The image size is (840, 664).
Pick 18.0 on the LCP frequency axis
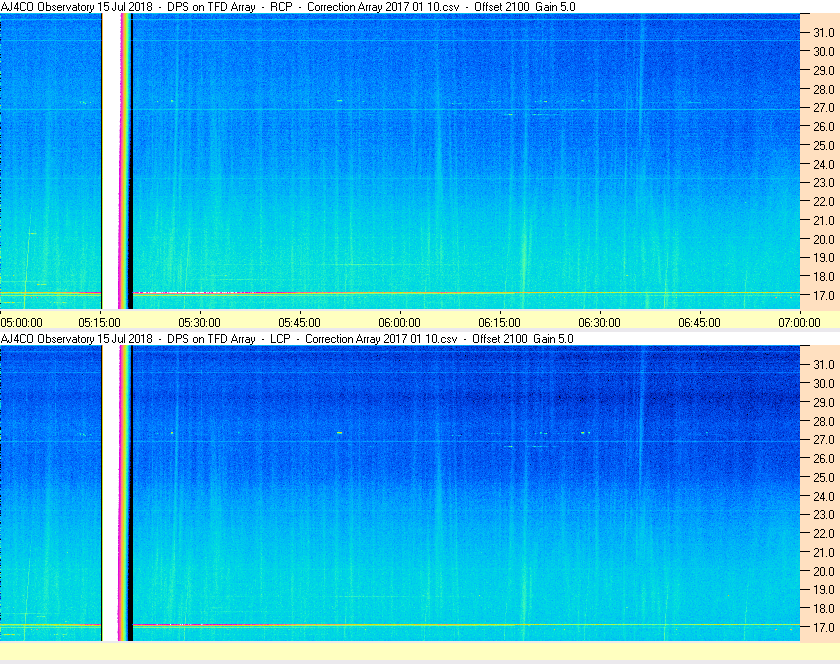[x=824, y=608]
